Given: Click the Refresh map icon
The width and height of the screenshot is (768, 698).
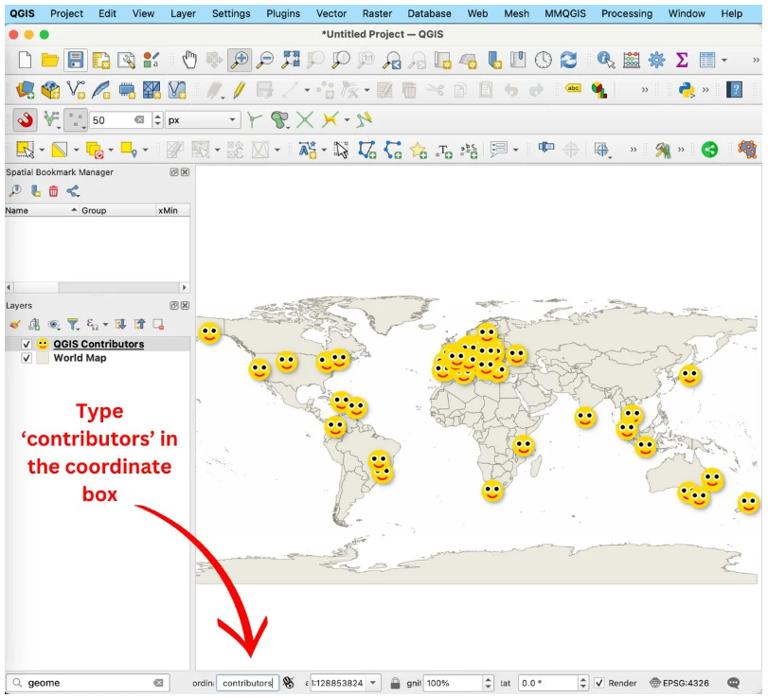Looking at the screenshot, I should 568,60.
